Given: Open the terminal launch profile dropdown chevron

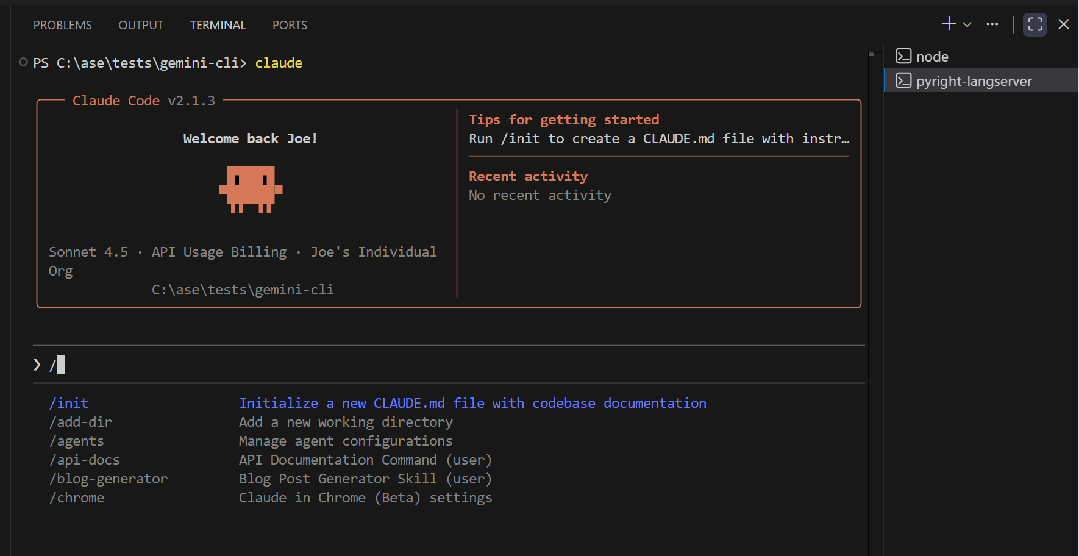Looking at the screenshot, I should click(x=967, y=24).
